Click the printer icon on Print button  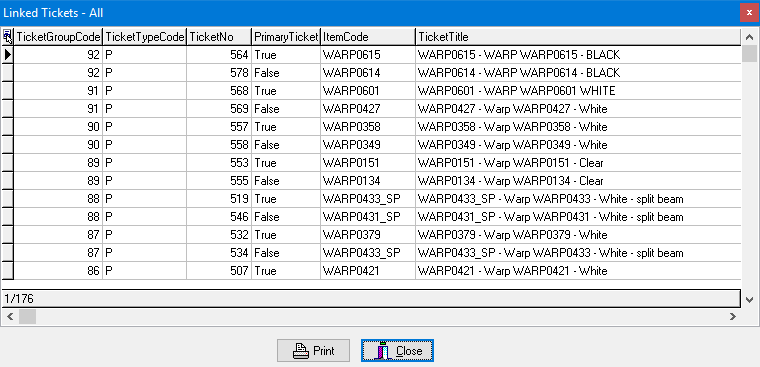[x=301, y=351]
